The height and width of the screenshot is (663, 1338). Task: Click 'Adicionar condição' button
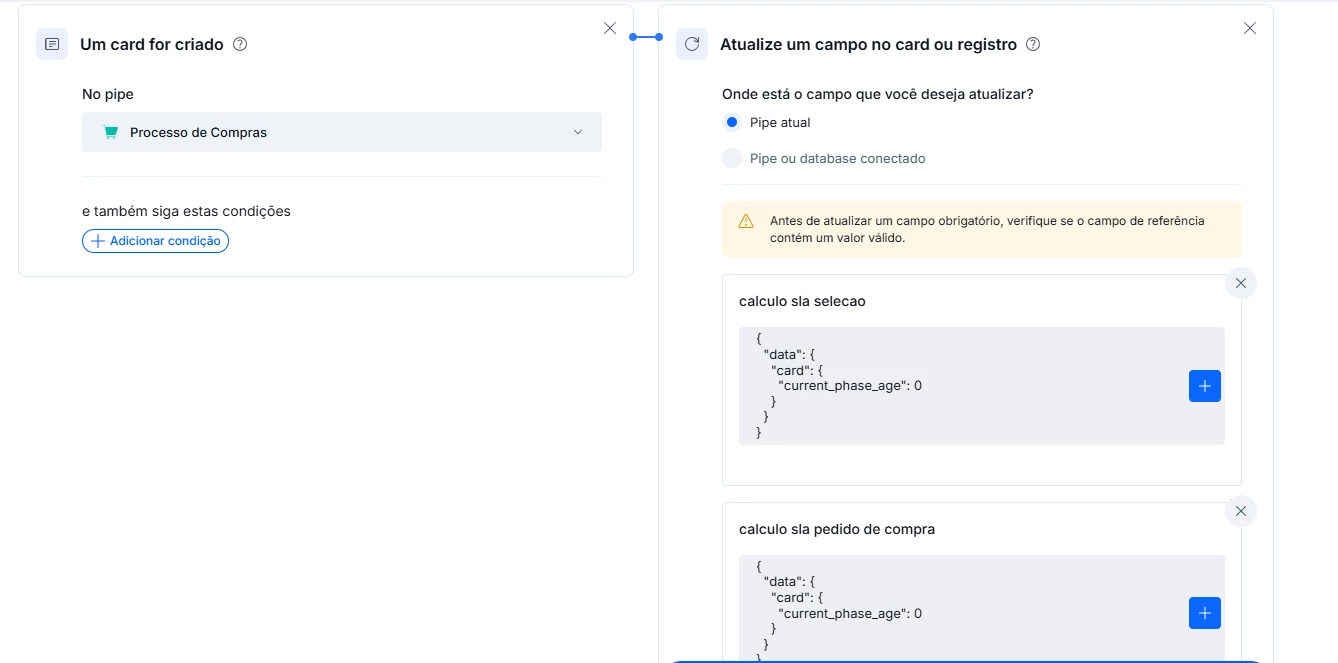click(x=155, y=241)
